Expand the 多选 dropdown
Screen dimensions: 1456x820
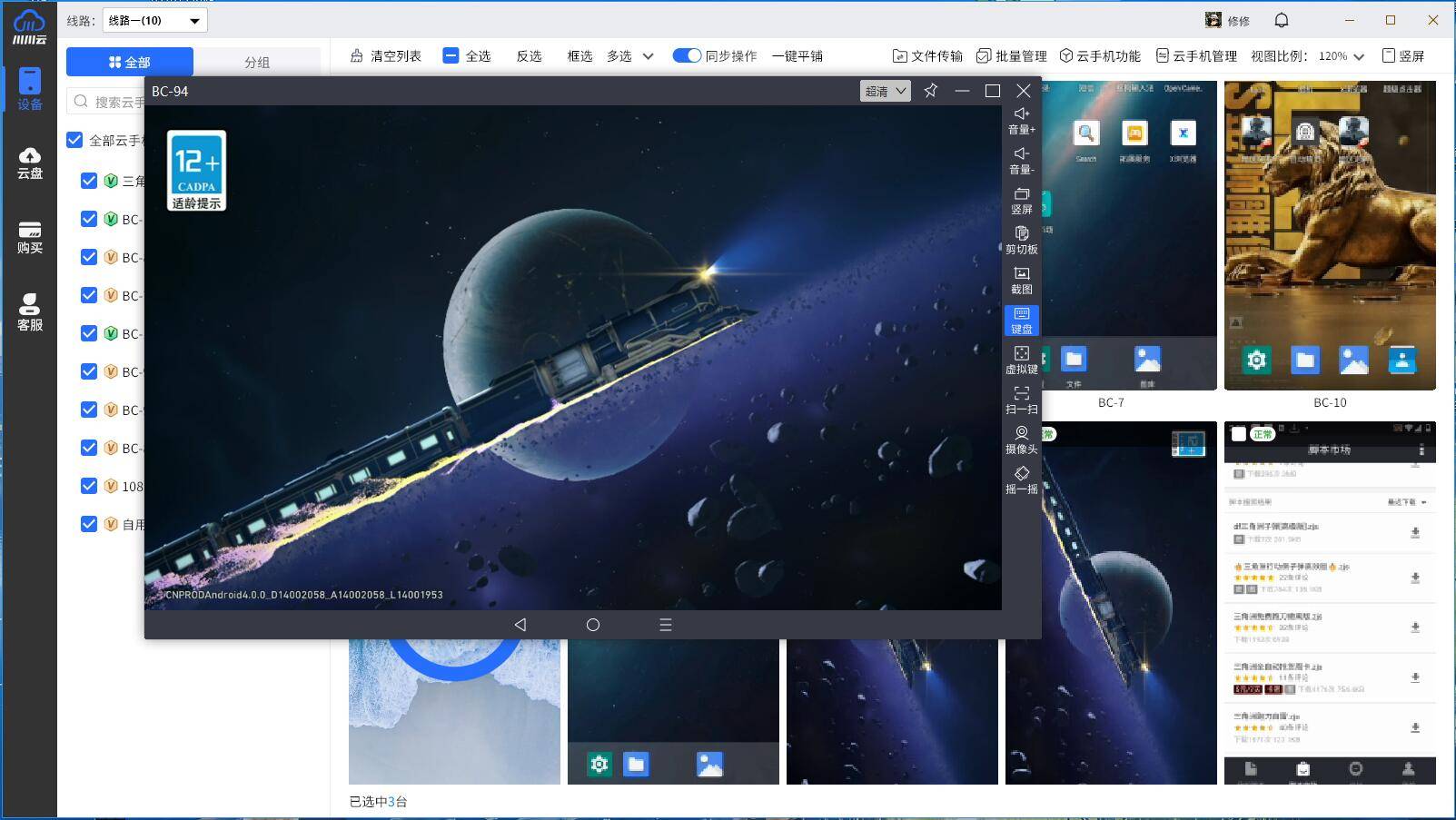(630, 55)
